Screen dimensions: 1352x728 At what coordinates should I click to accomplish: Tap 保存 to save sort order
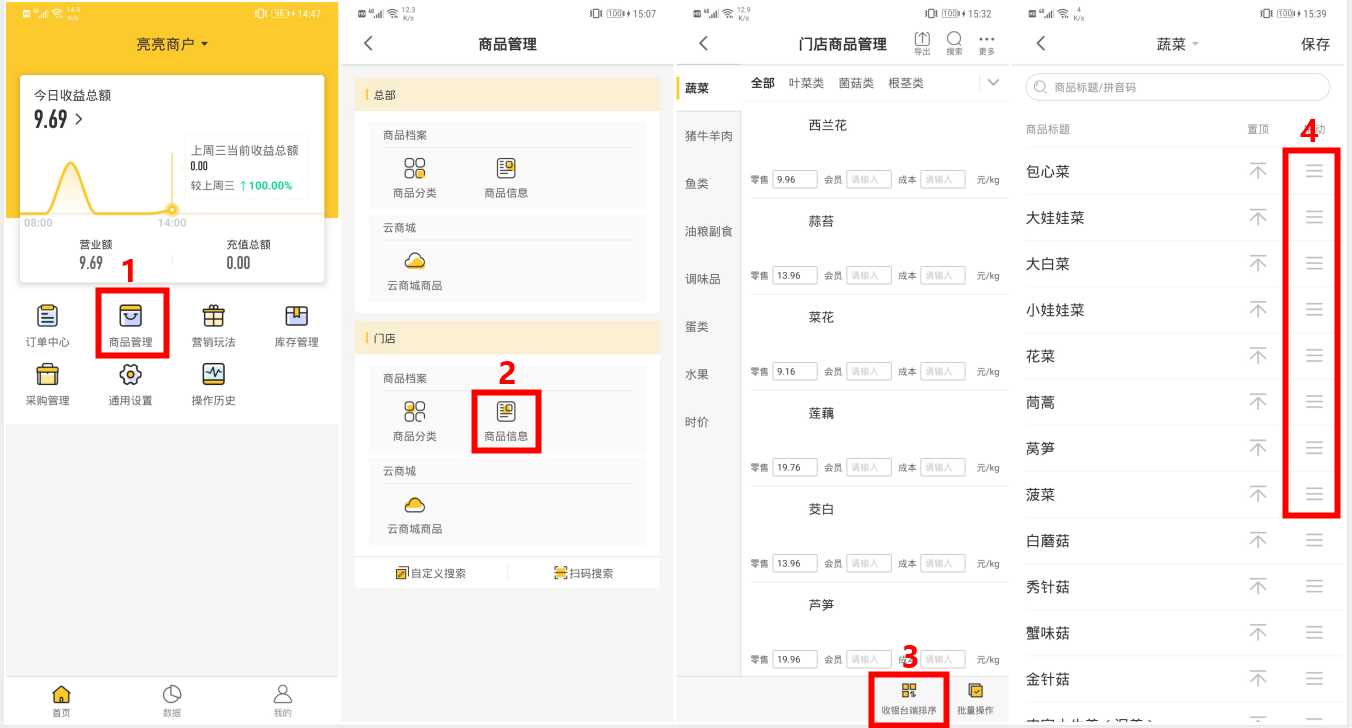point(1315,44)
